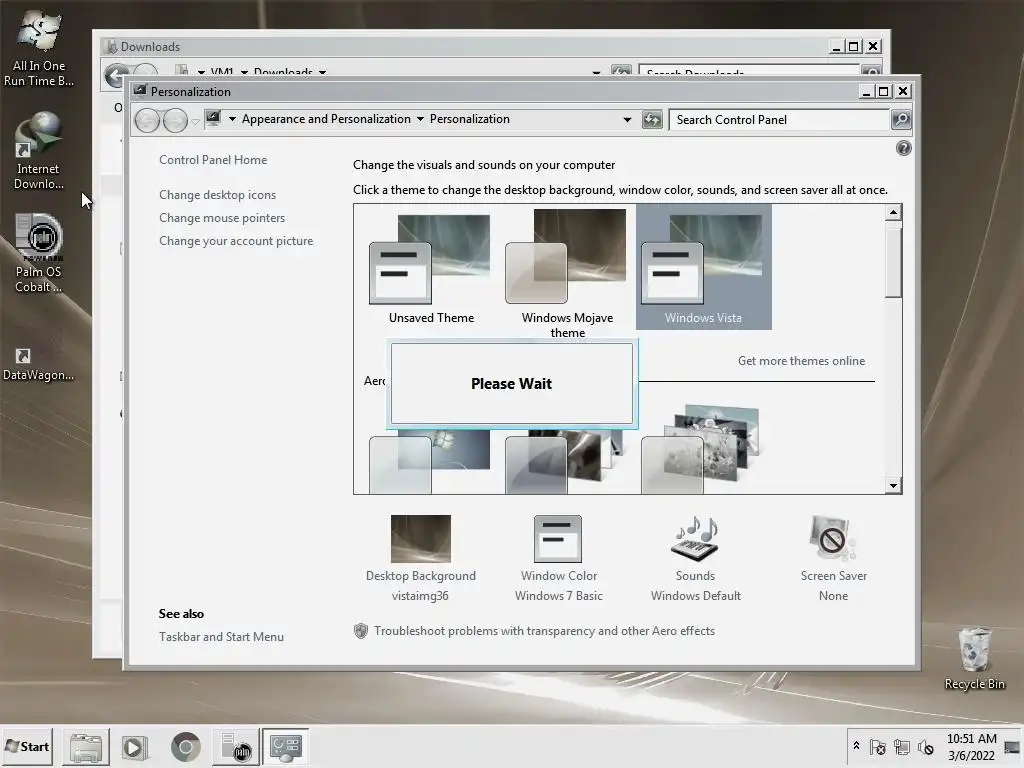This screenshot has width=1024, height=768.
Task: Expand the Appearance and Personalization breadcrumb dropdown
Action: [420, 119]
